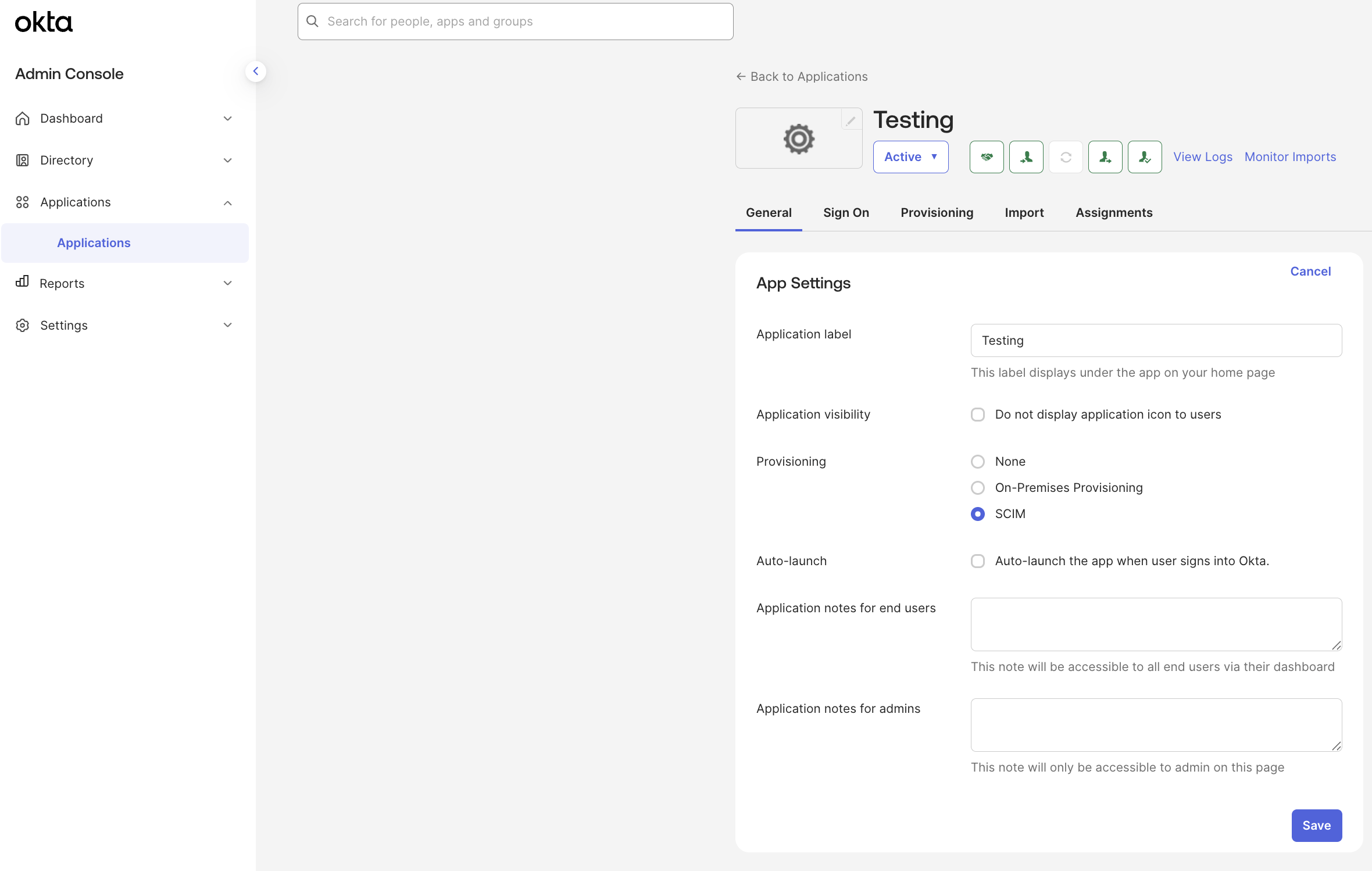The width and height of the screenshot is (1372, 871).
Task: Collapse the Applications menu chevron
Action: 228,202
